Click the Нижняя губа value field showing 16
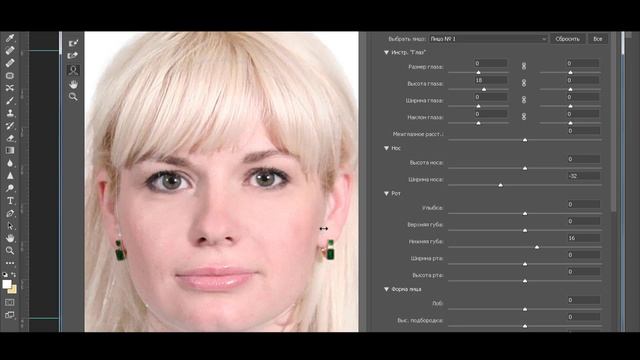This screenshot has width=640, height=360. (x=583, y=238)
